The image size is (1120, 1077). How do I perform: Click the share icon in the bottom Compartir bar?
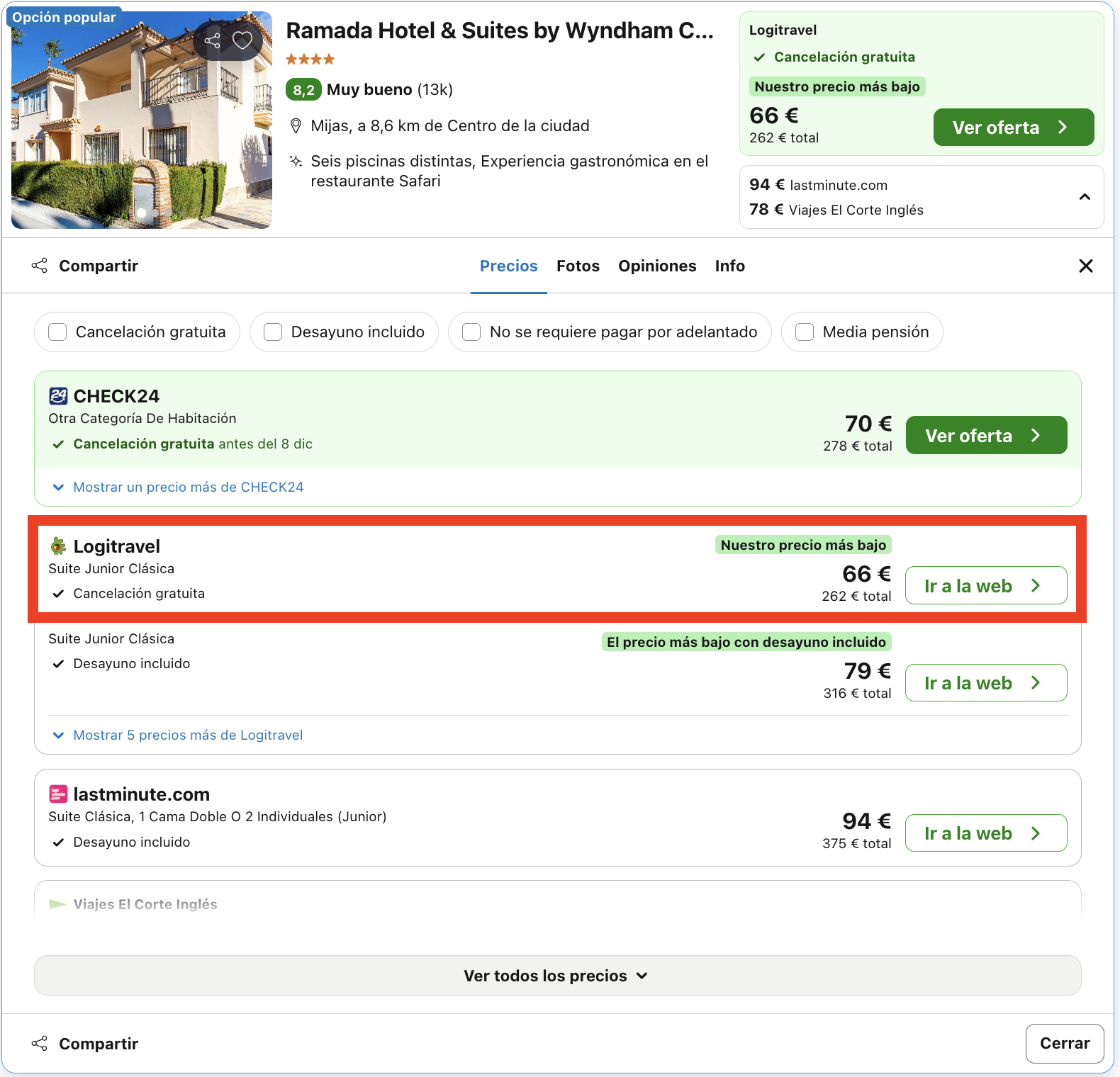tap(40, 1044)
